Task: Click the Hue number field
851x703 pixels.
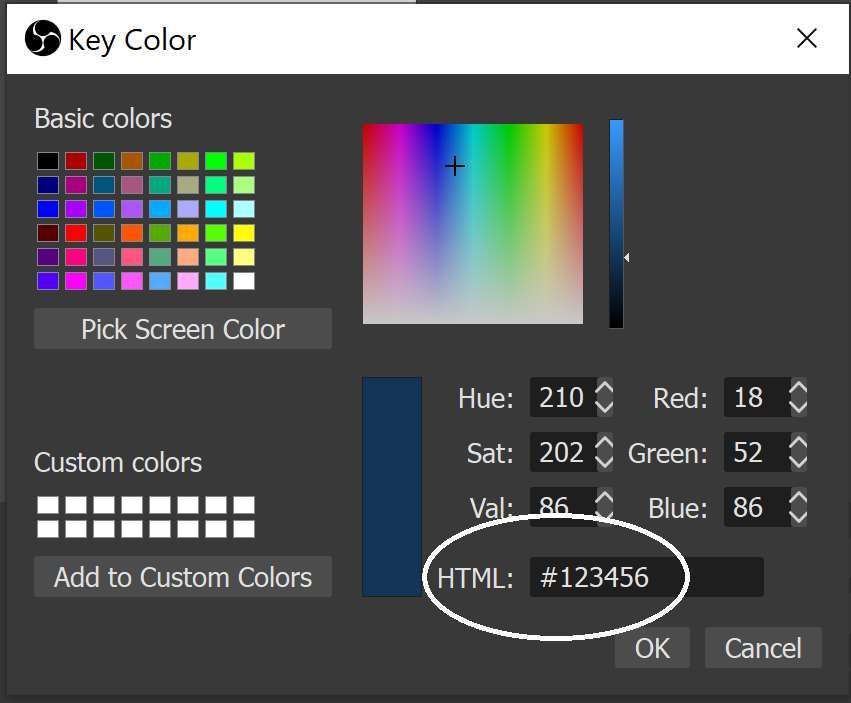Action: pyautogui.click(x=563, y=397)
